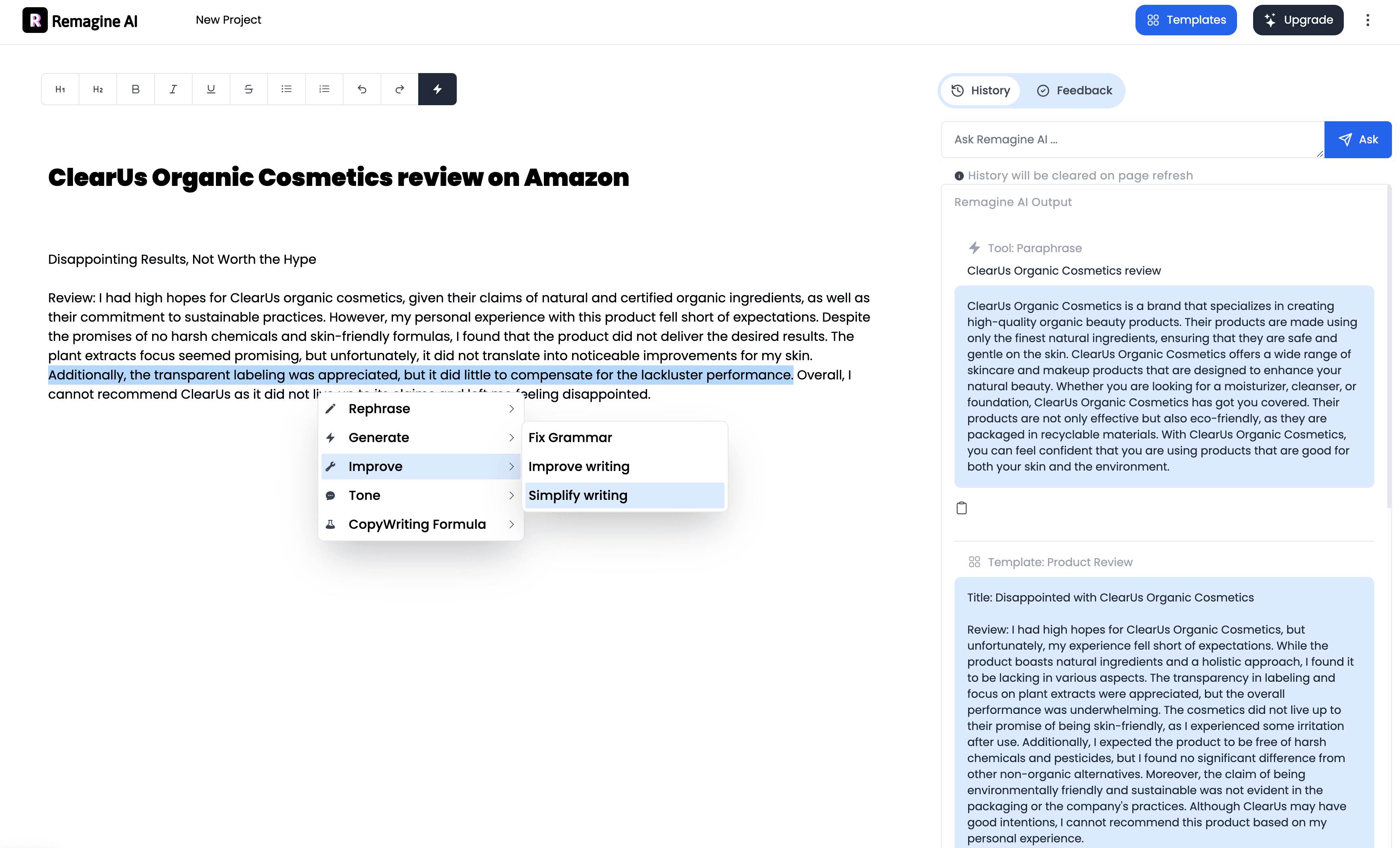Click the redo arrow icon
The height and width of the screenshot is (848, 1400).
tap(399, 89)
